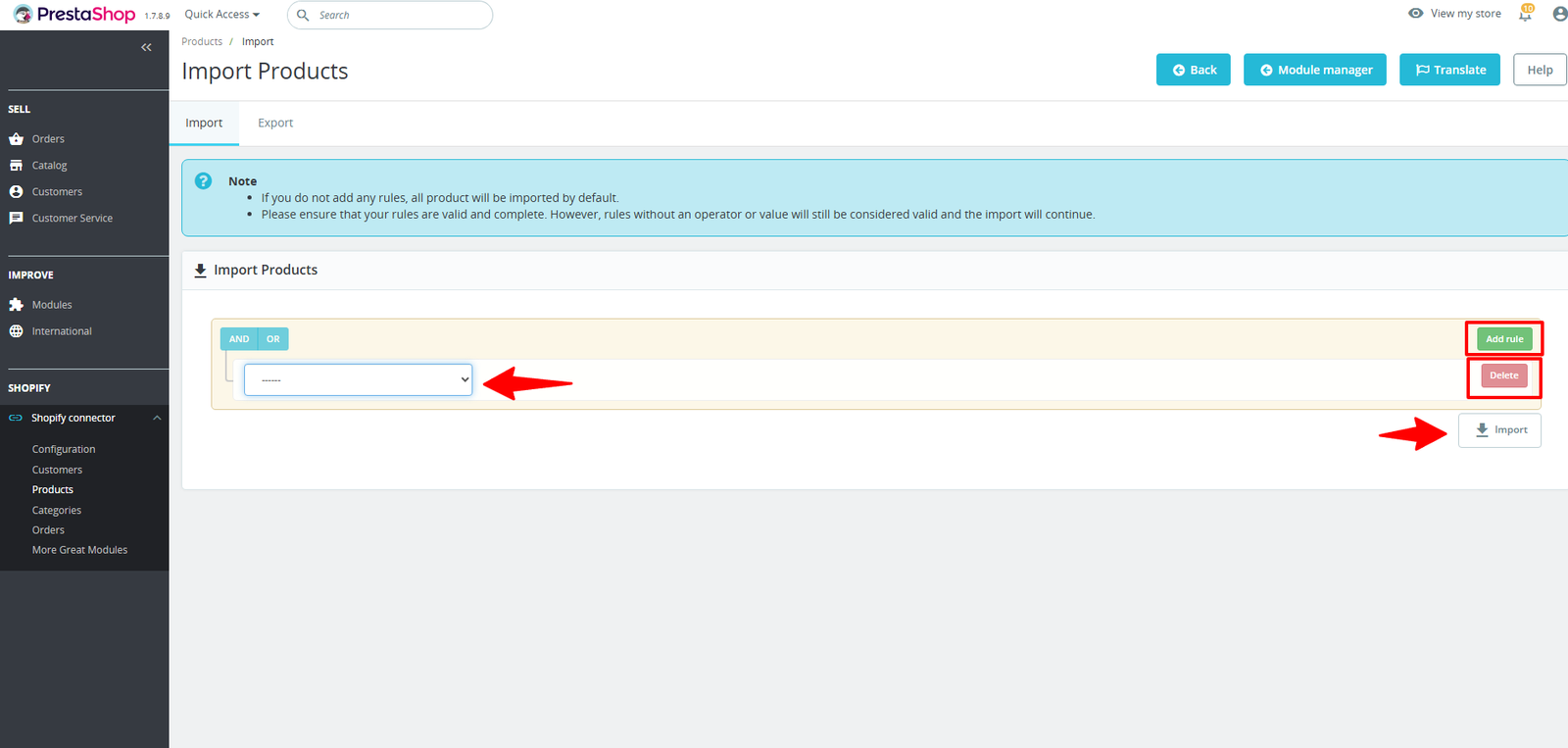
Task: Open the rule field dropdown
Action: tap(358, 380)
